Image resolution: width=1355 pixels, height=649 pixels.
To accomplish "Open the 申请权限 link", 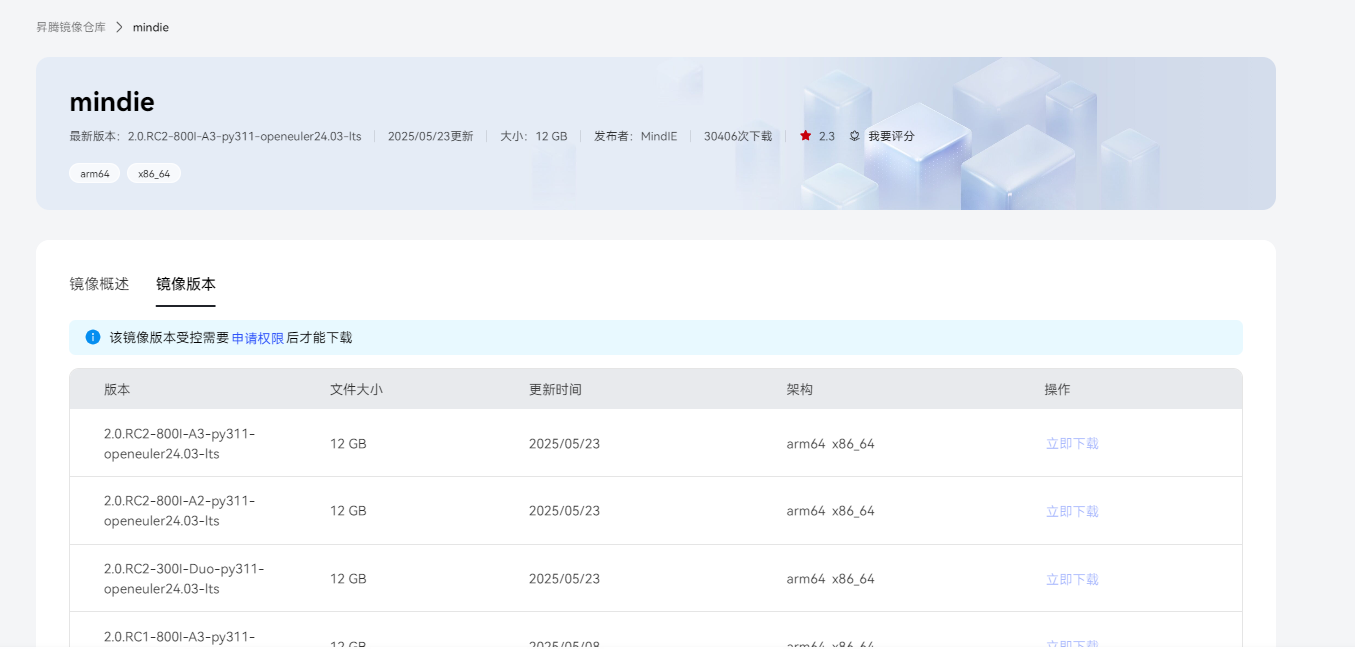I will pyautogui.click(x=258, y=338).
